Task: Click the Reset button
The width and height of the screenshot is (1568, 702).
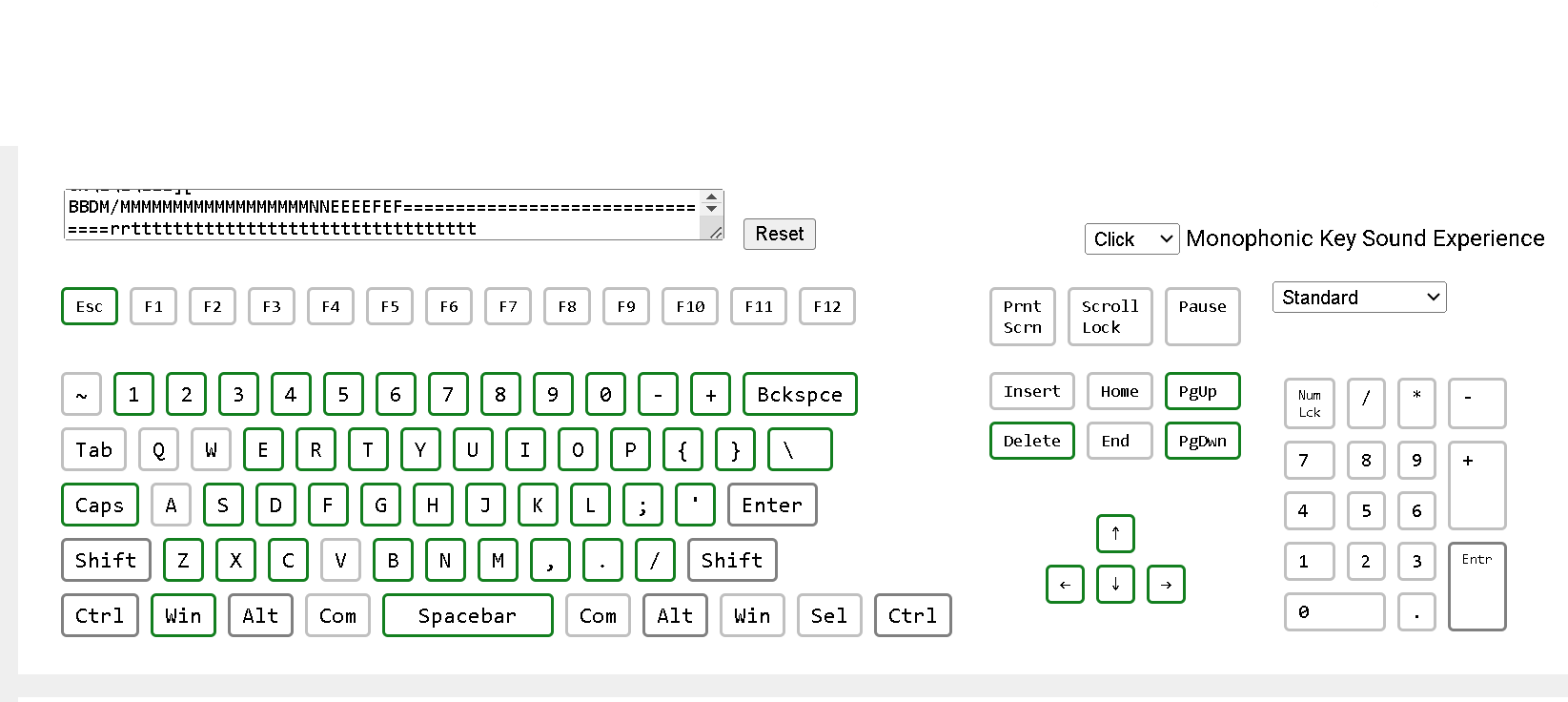Action: (779, 235)
